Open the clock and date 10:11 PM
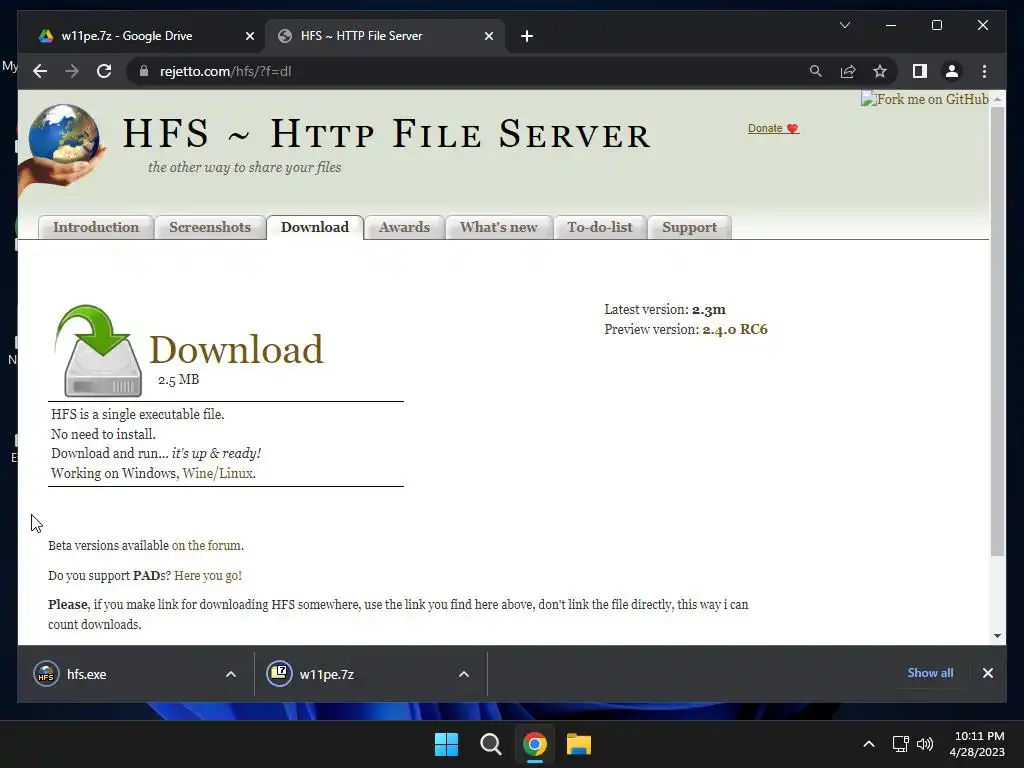The height and width of the screenshot is (768, 1024). click(x=977, y=744)
